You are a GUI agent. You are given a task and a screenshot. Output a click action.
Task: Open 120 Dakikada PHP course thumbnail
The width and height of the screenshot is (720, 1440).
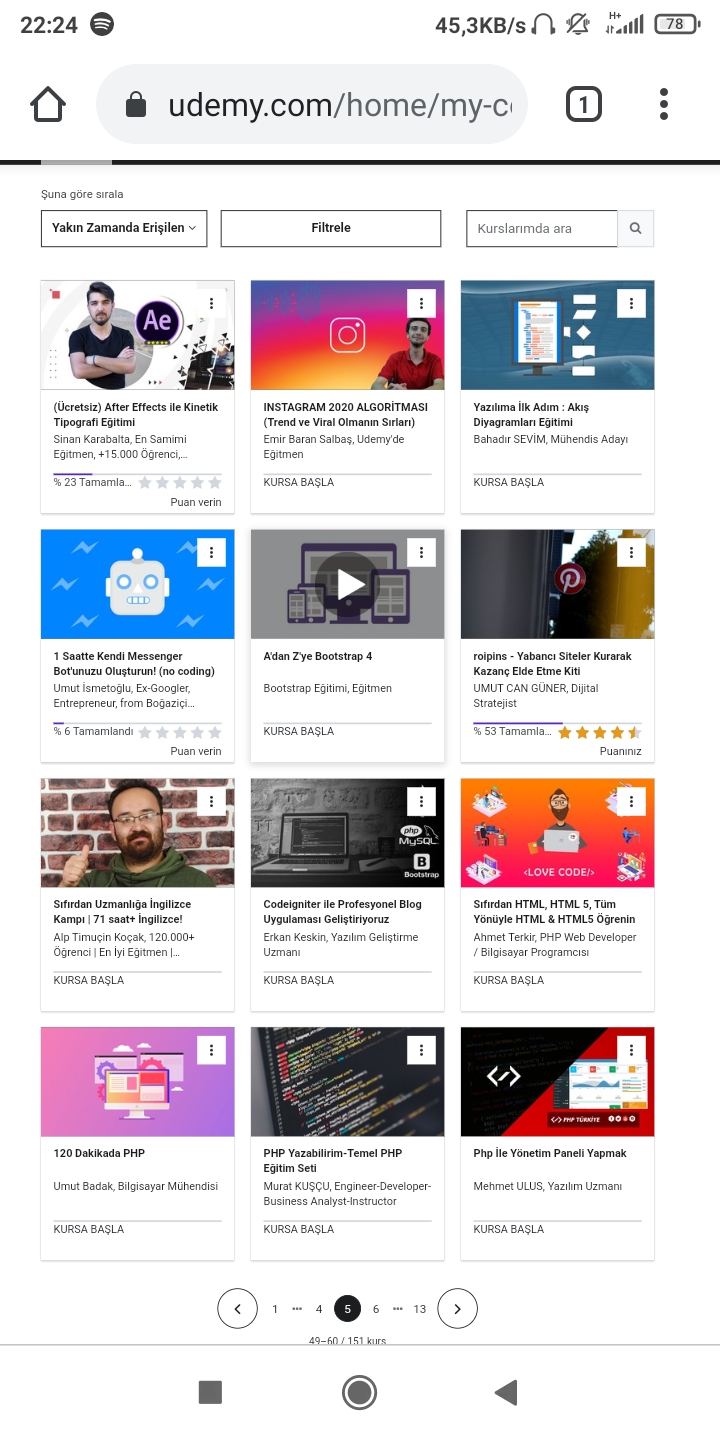click(138, 1082)
